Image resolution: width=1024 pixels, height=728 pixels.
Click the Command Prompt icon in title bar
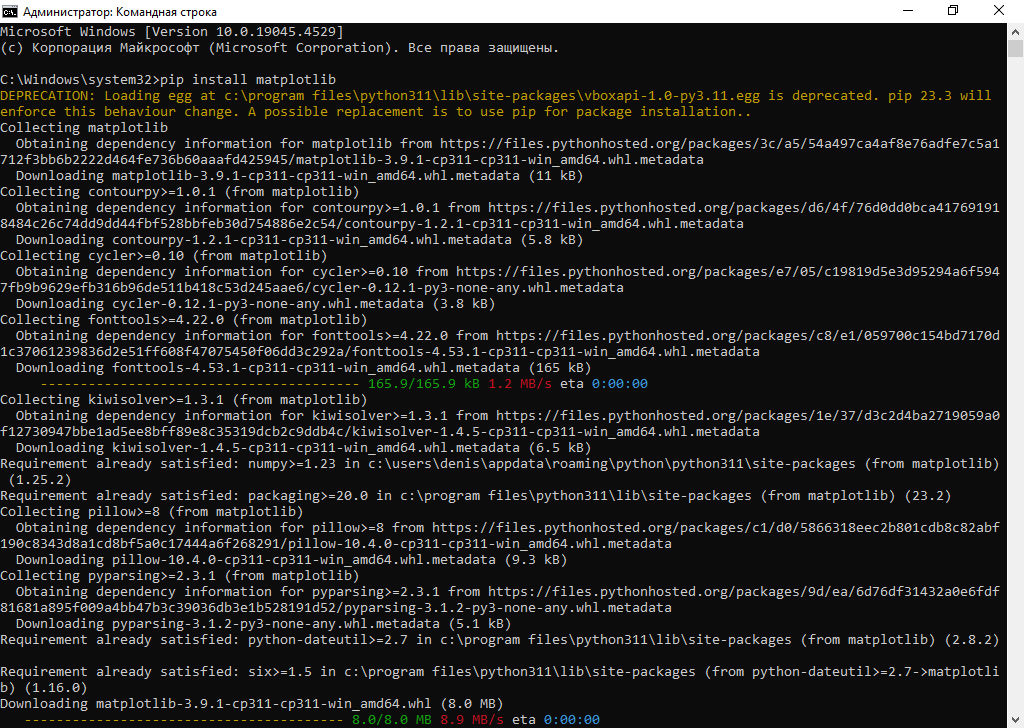pos(11,10)
